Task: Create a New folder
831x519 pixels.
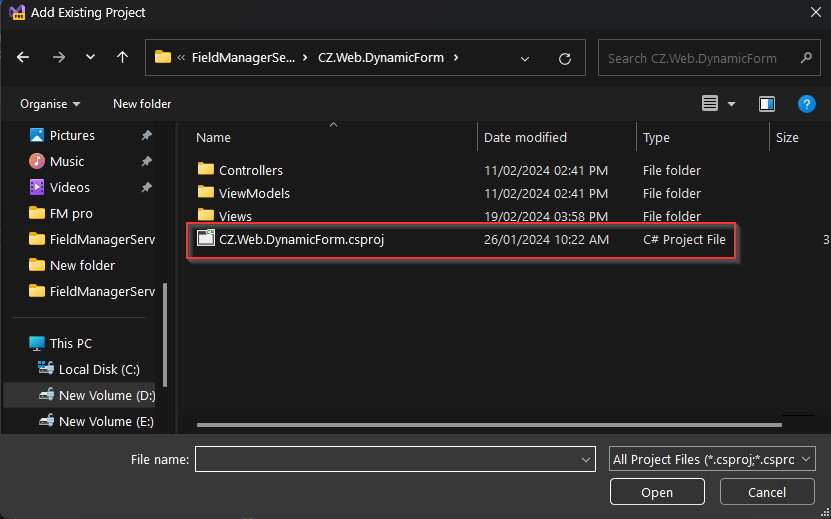Action: (x=142, y=104)
